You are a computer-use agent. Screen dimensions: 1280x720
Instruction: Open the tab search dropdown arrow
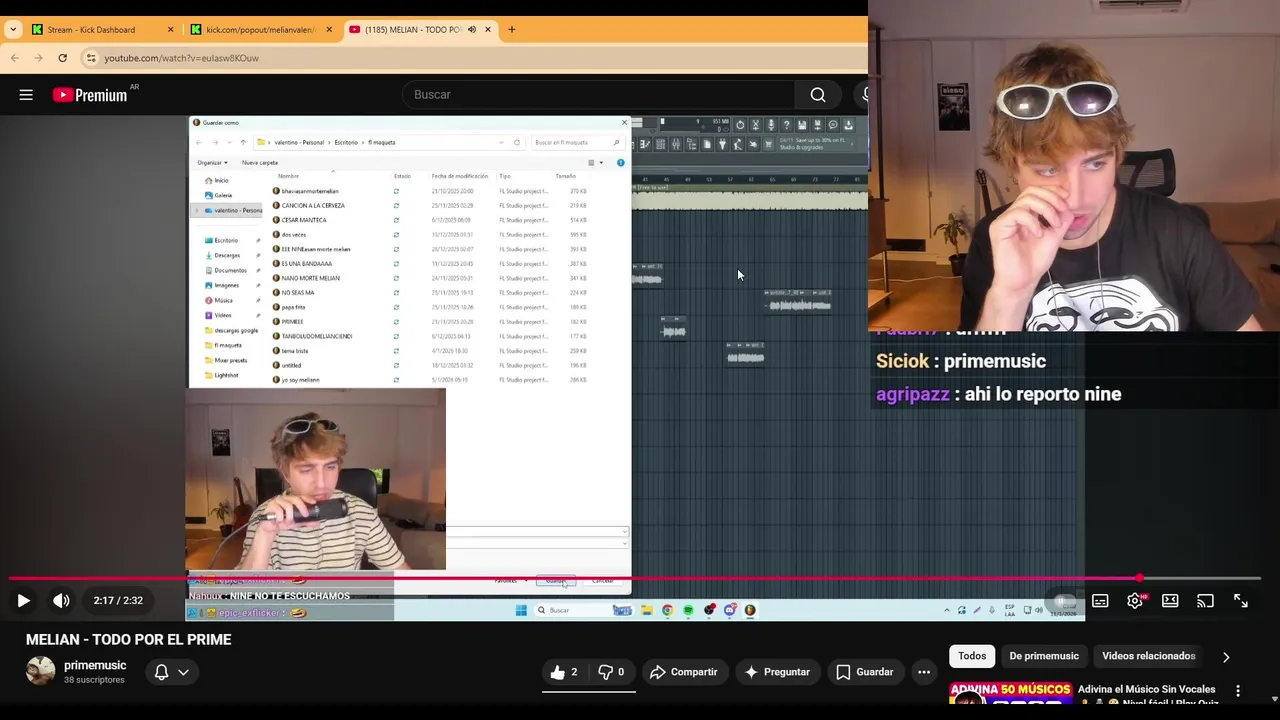coord(13,30)
